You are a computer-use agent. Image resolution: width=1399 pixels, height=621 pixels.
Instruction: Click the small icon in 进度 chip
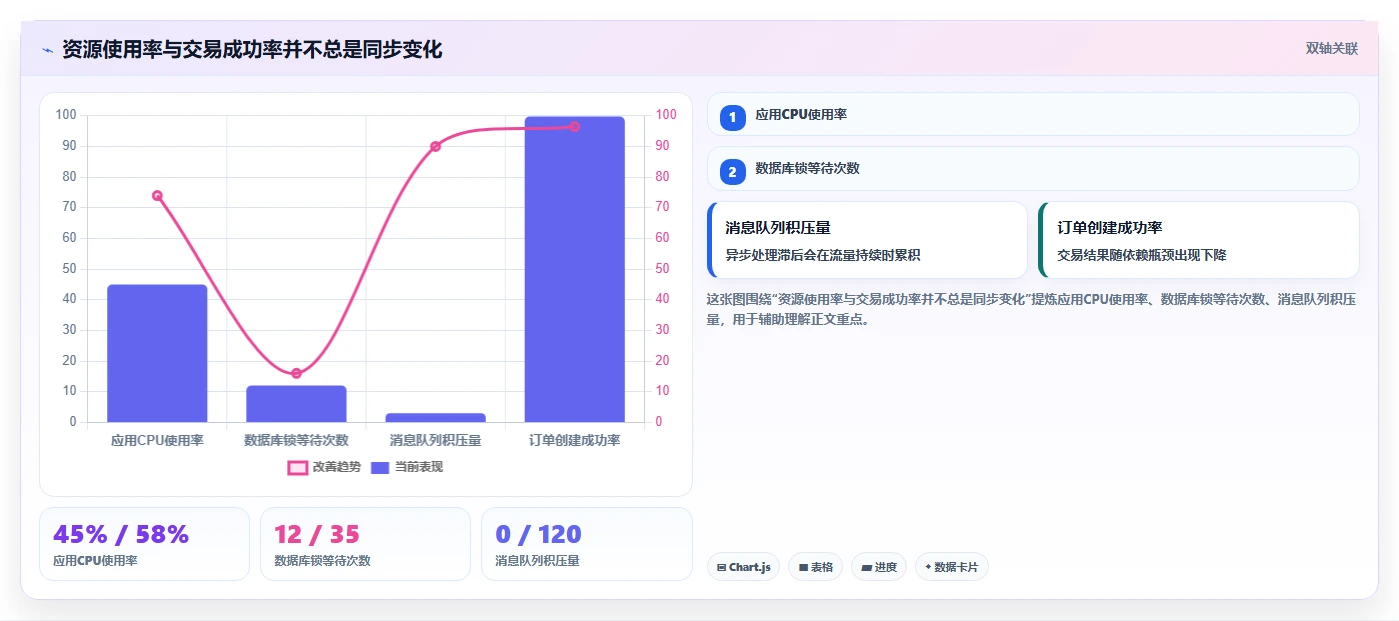tap(866, 568)
